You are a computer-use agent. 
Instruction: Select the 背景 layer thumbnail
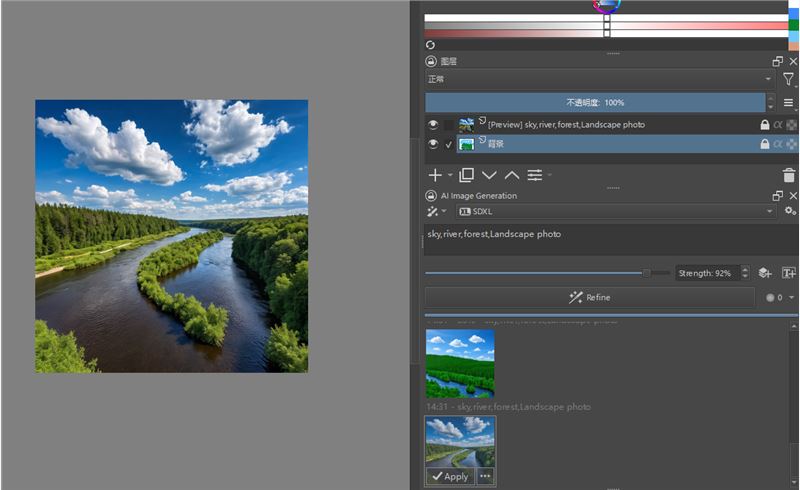pyautogui.click(x=466, y=144)
